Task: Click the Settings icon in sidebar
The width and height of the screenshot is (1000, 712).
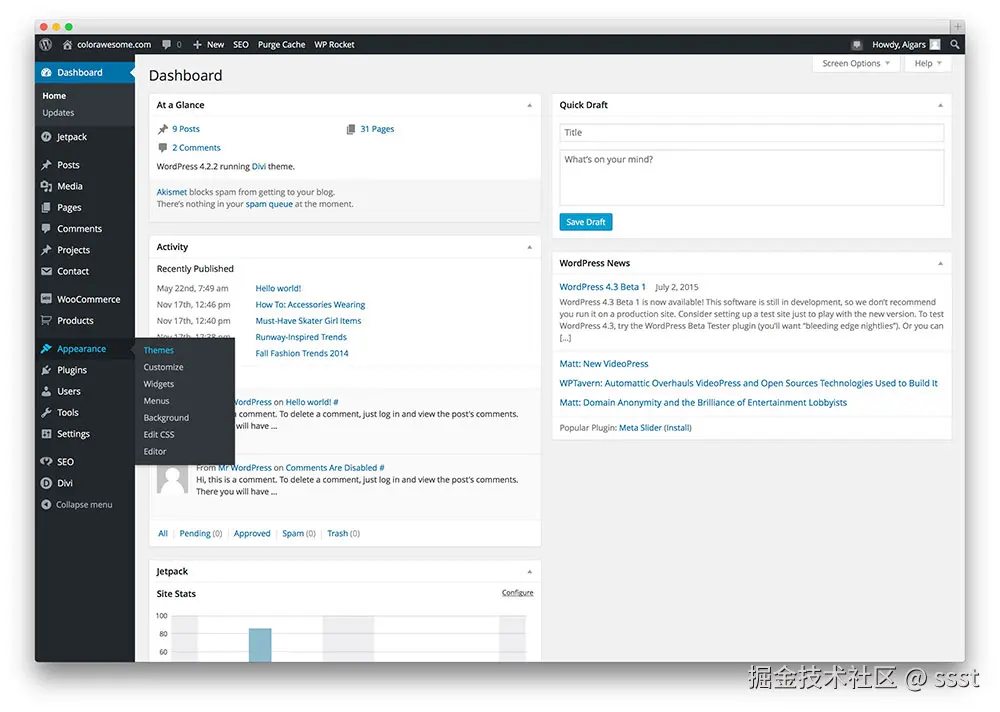Action: [x=46, y=434]
